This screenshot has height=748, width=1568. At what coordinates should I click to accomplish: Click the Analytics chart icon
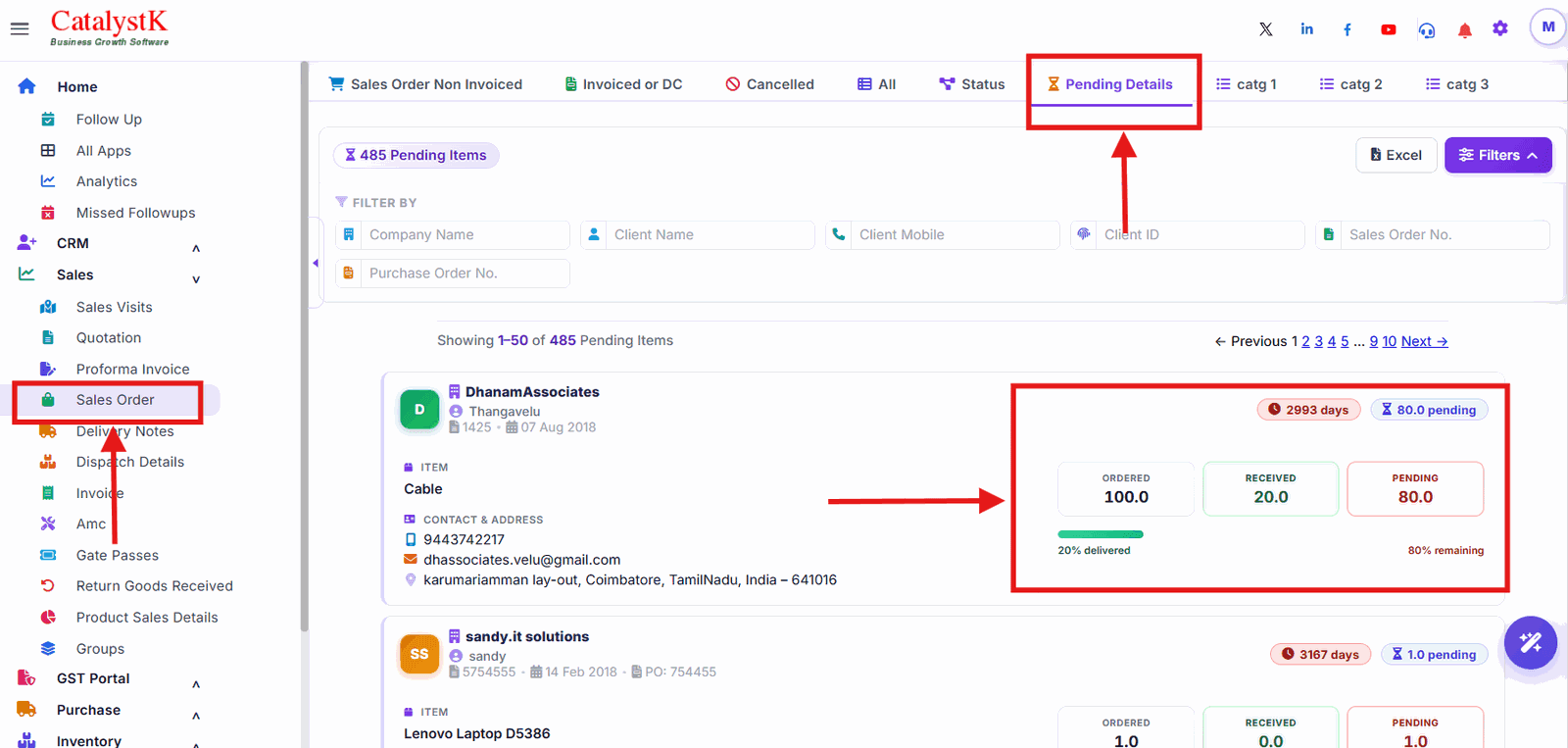pos(48,181)
